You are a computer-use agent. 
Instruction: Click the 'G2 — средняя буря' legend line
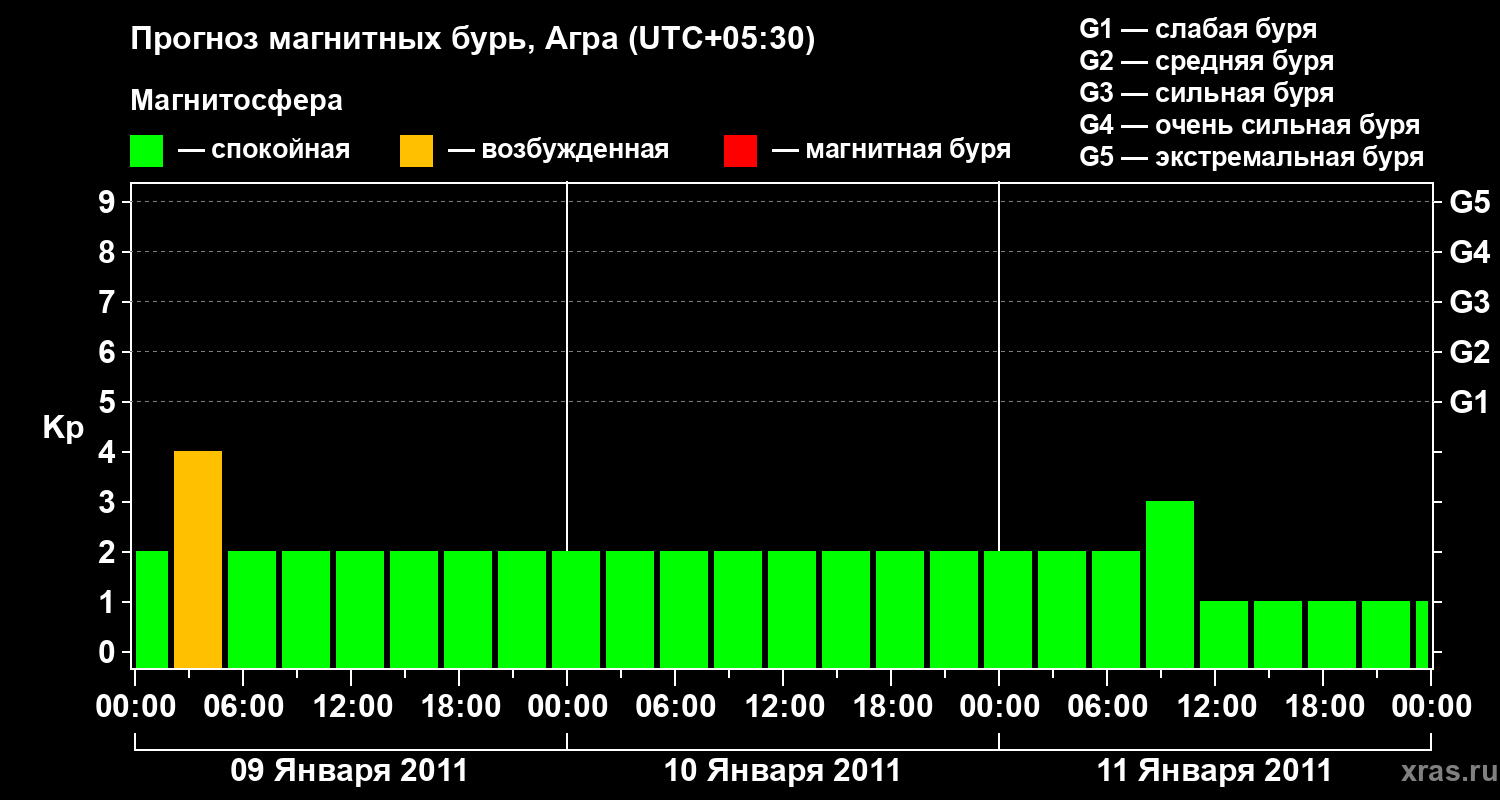tap(1207, 61)
